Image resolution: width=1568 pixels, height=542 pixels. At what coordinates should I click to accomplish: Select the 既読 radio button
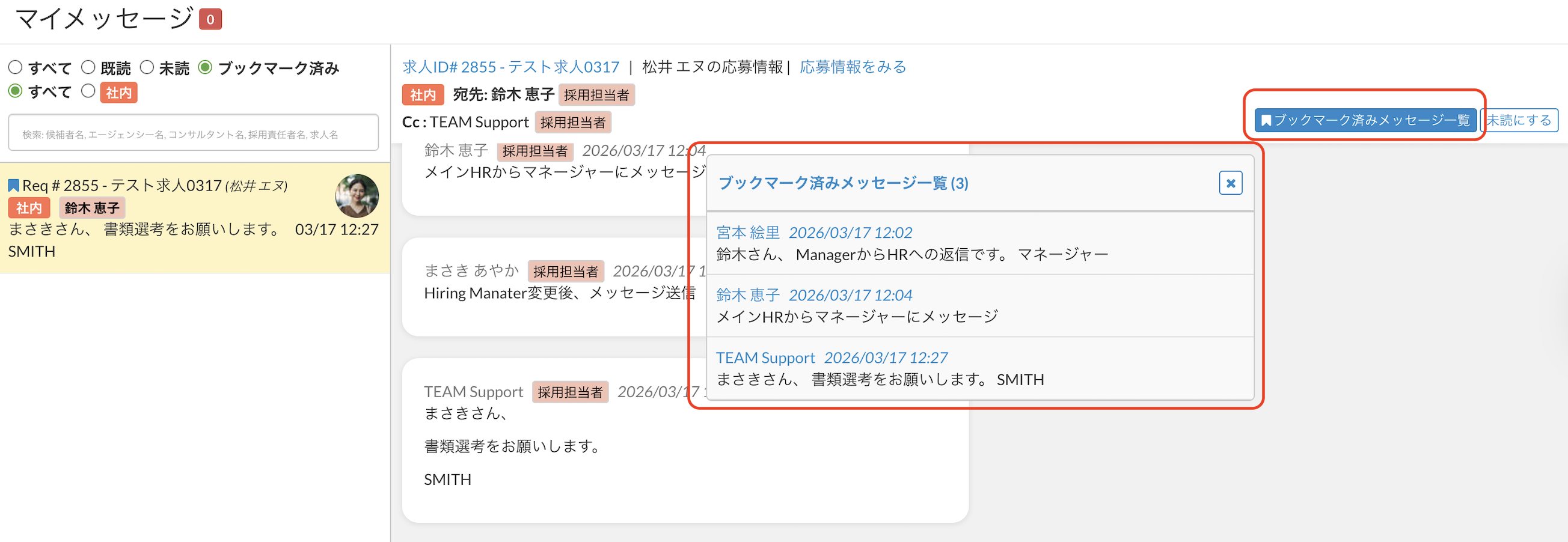coord(88,67)
